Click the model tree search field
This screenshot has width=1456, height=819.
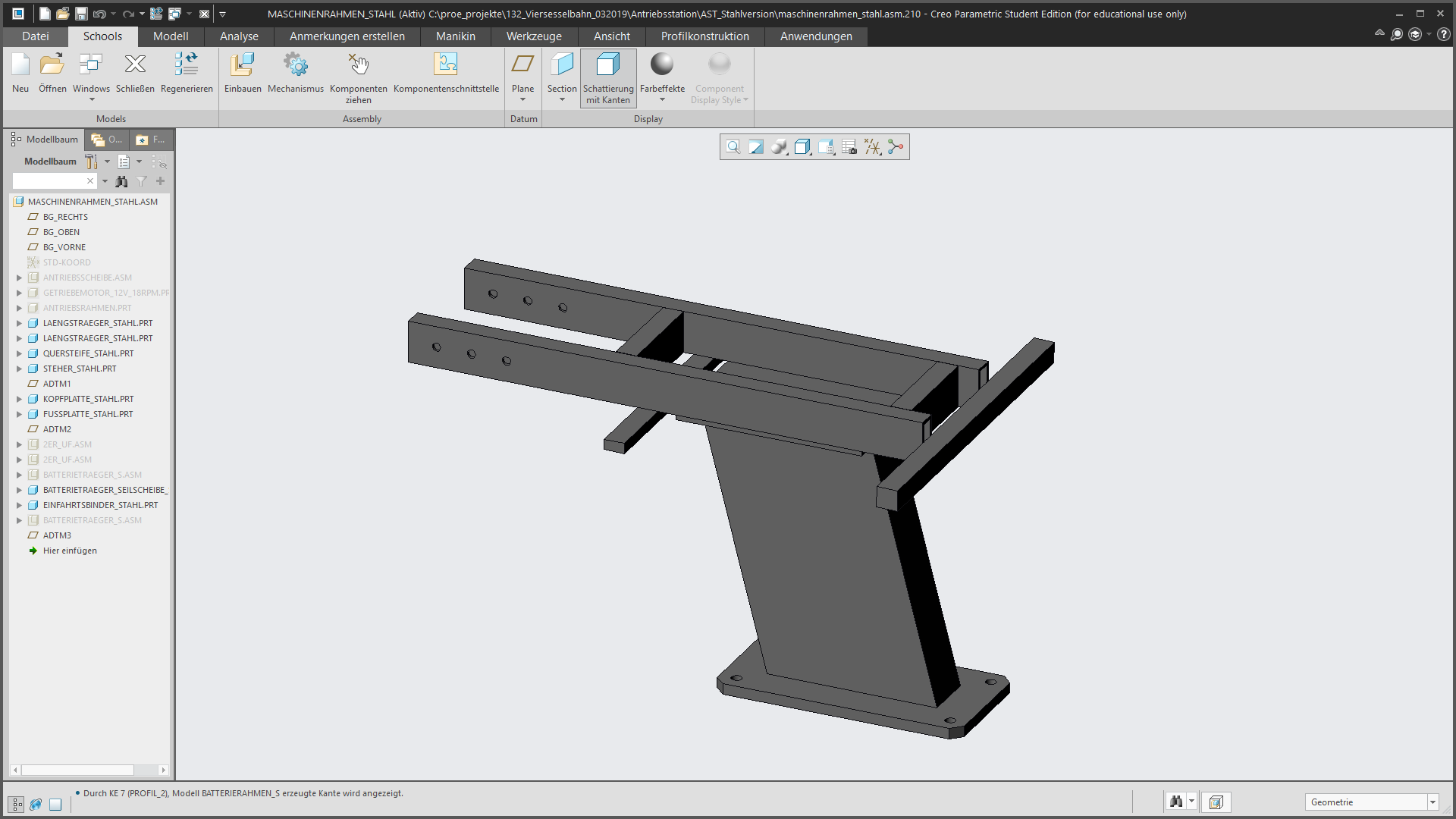coord(49,181)
